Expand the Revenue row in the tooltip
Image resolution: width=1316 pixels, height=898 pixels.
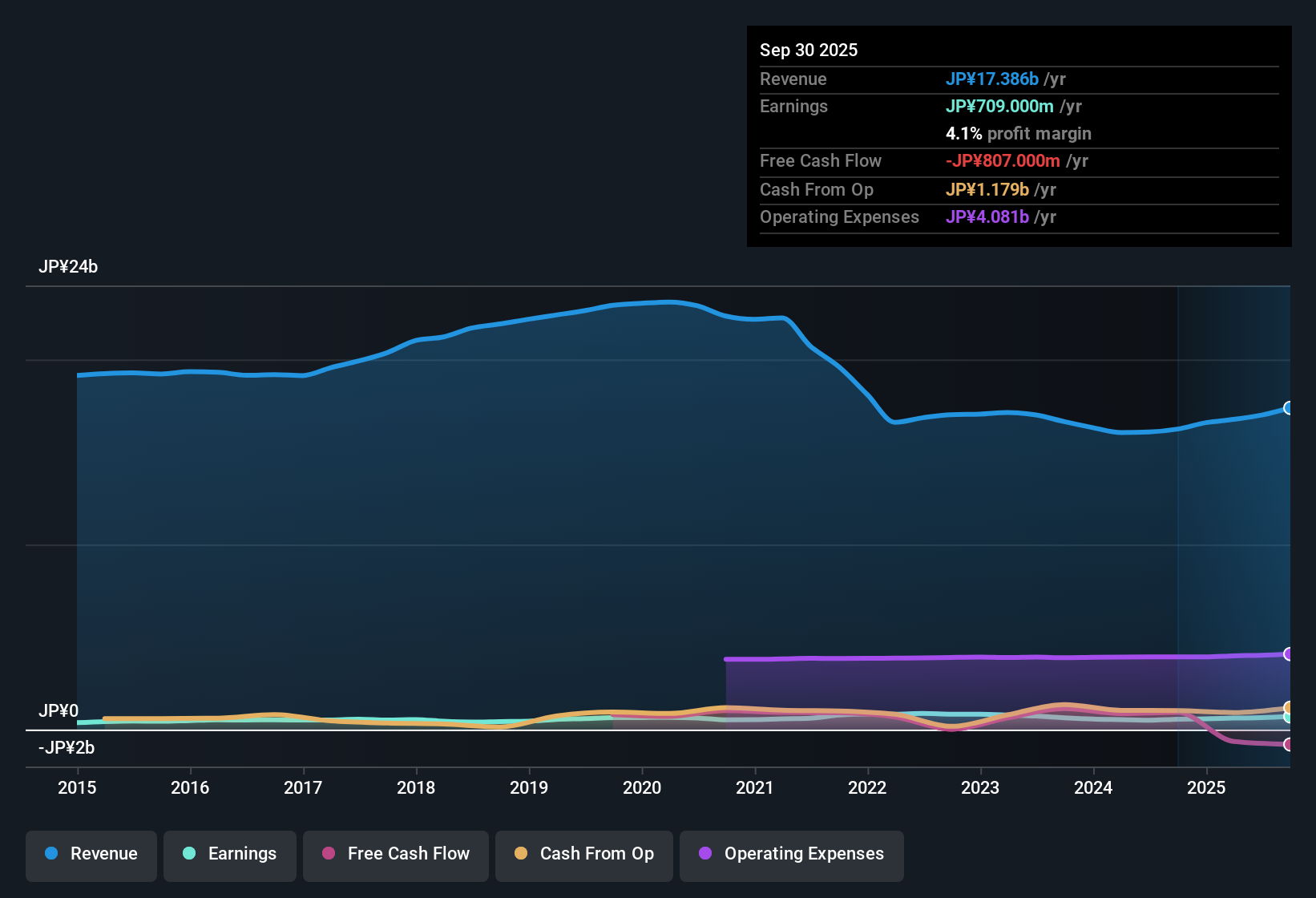[793, 79]
